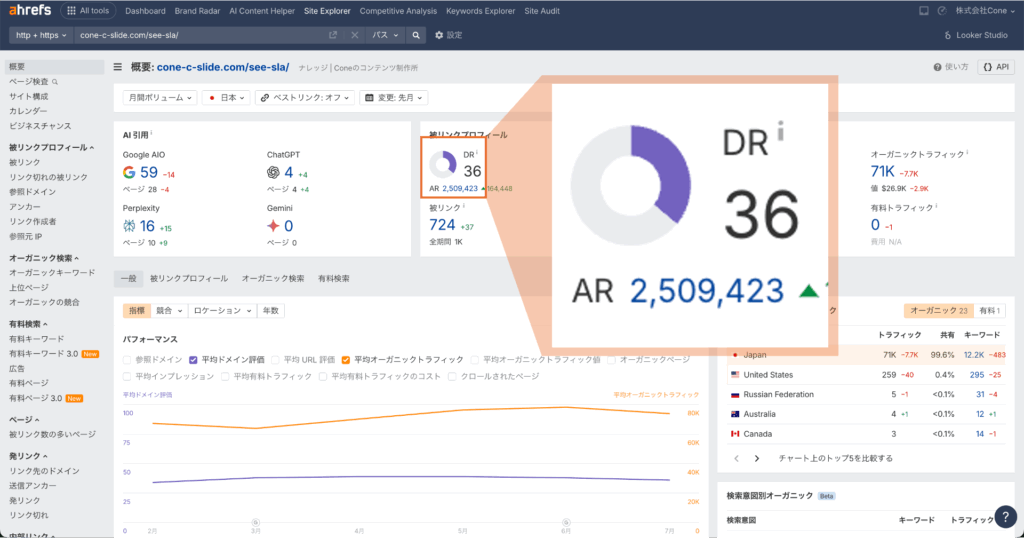
Task: Click info icon beside オーガニックトラフィック
Action: click(967, 152)
